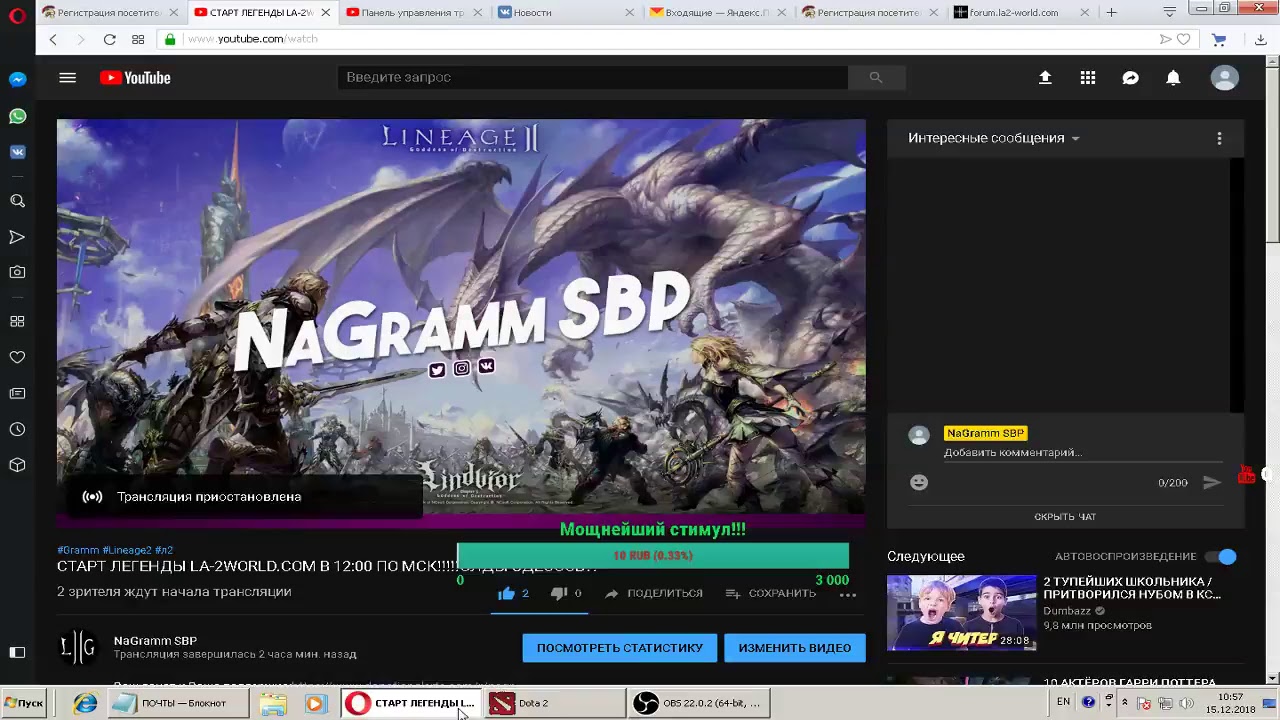
Task: Click the donation goal progress bar
Action: click(x=653, y=555)
